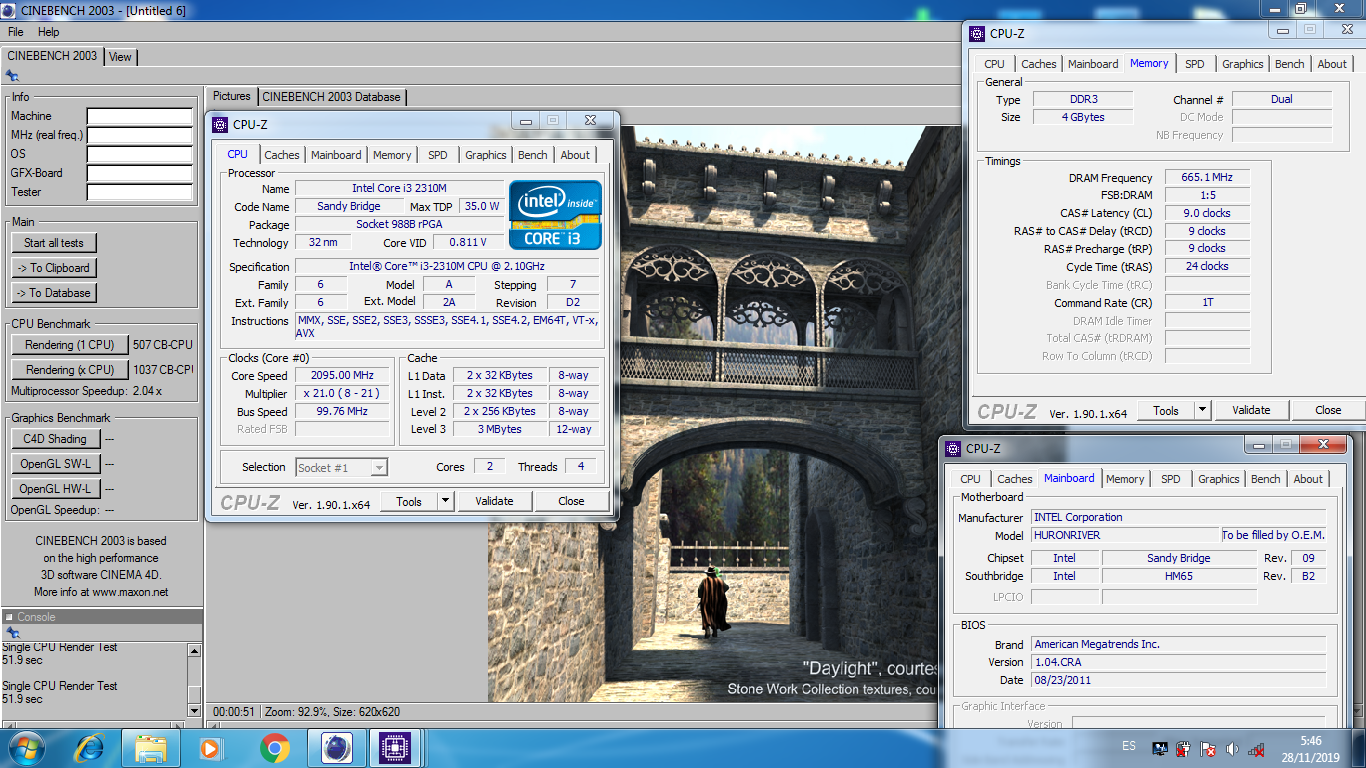This screenshot has width=1366, height=768.
Task: Open the Caches tab in the front CPU-Z window
Action: [x=282, y=155]
